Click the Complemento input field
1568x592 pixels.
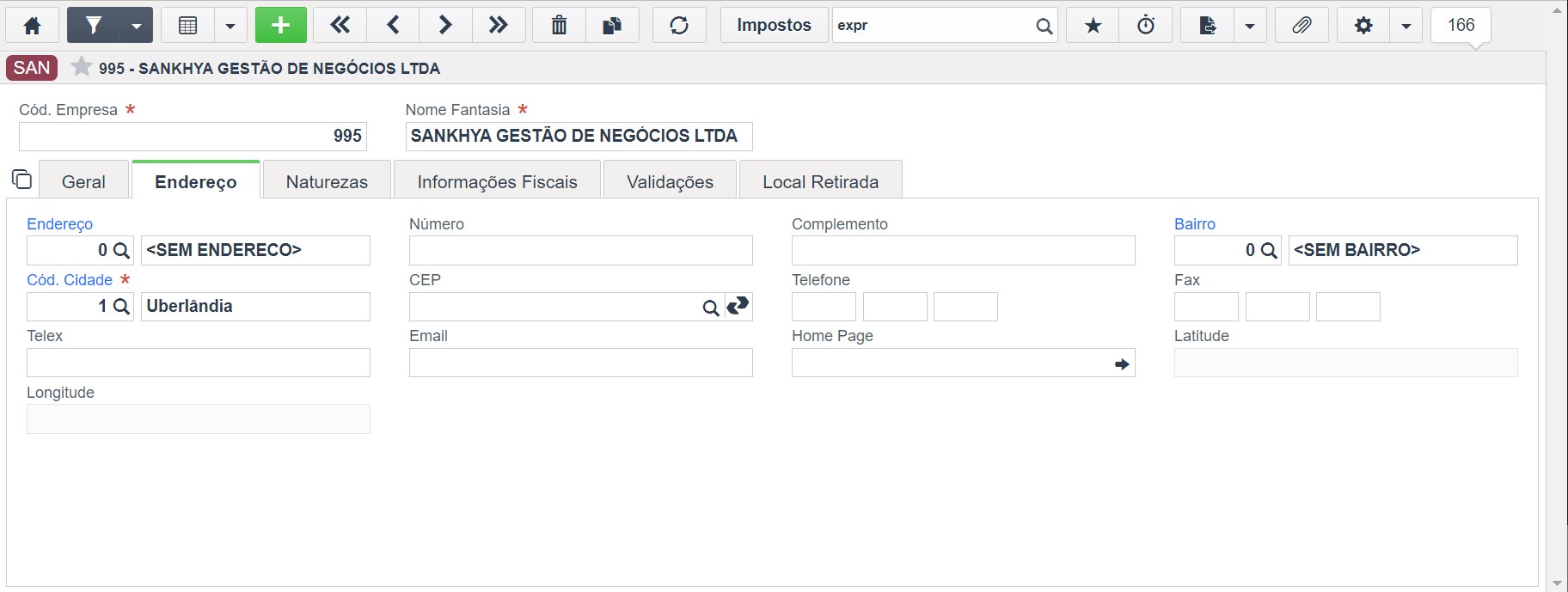[964, 250]
